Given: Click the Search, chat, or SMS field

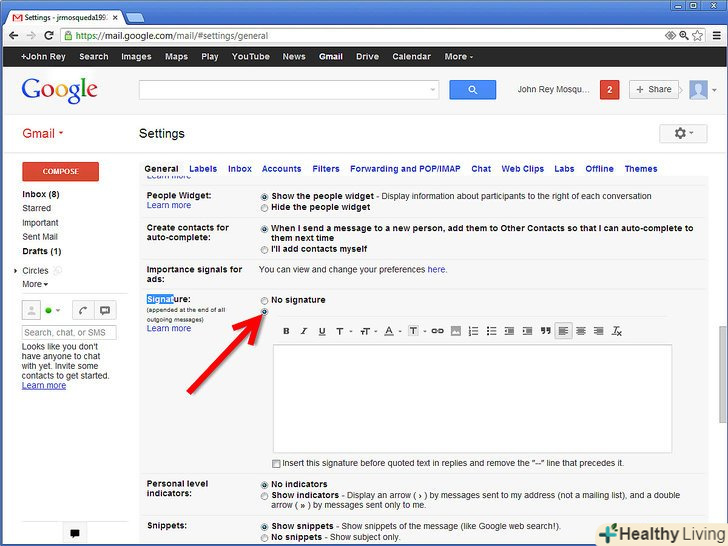Looking at the screenshot, I should pos(69,332).
